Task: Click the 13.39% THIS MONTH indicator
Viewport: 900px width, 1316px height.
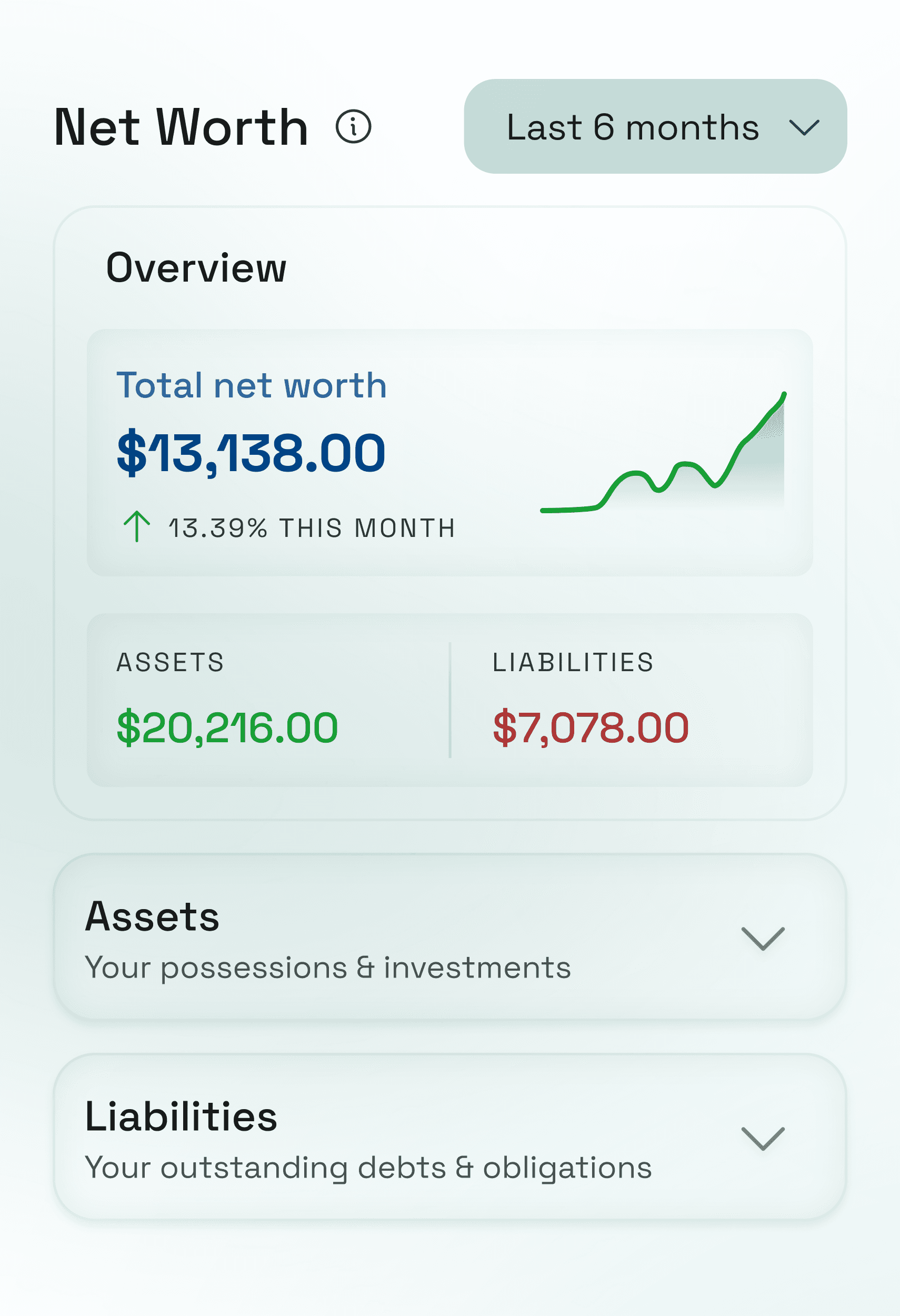Action: coord(310,529)
